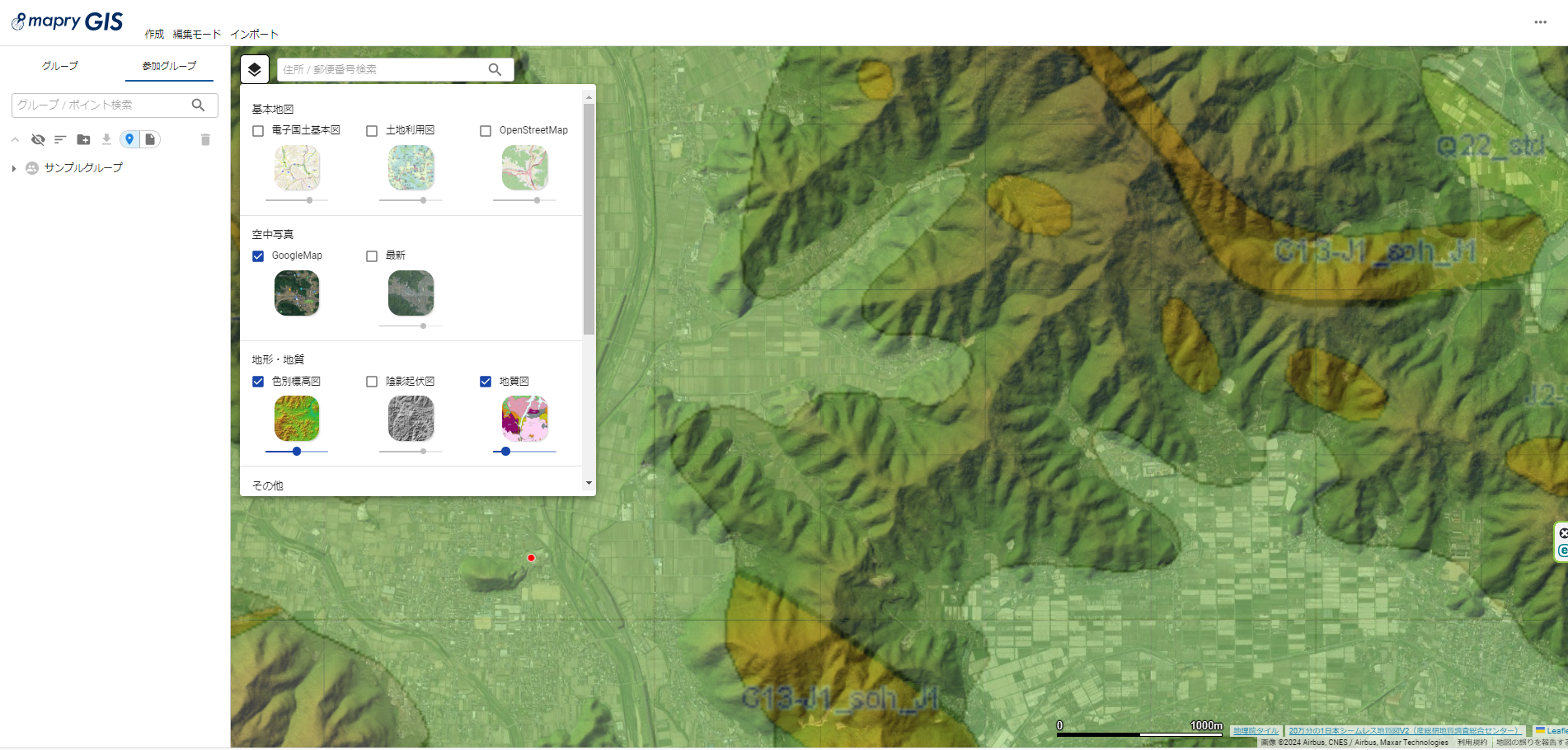This screenshot has height=750, width=1568.
Task: Uncheck the 地質図 layer
Action: coord(486,381)
